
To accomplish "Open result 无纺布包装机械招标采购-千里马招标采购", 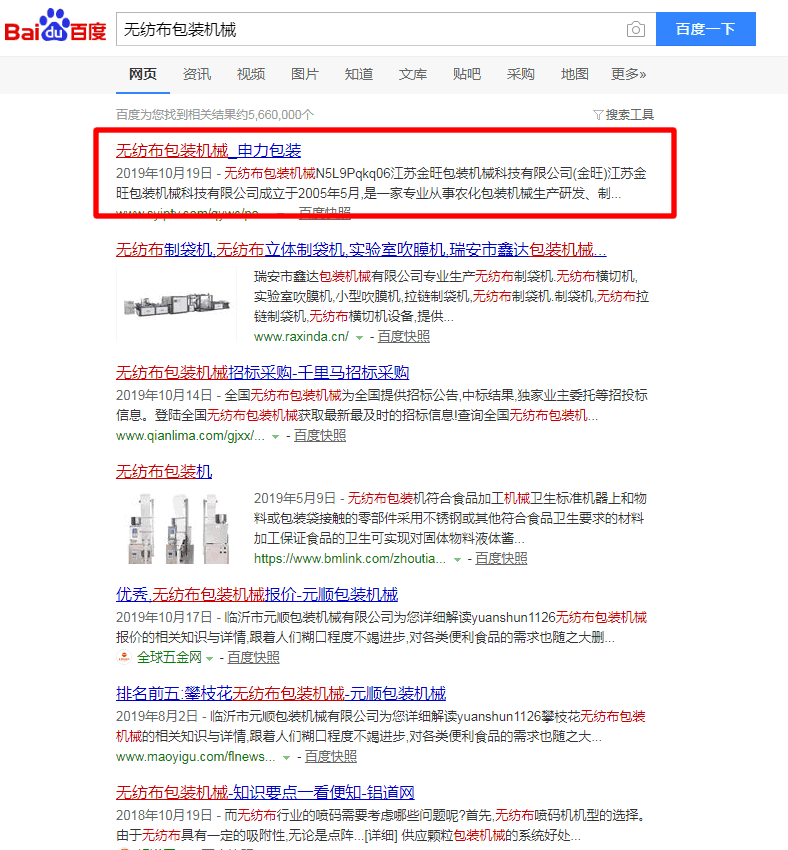I will coord(262,372).
